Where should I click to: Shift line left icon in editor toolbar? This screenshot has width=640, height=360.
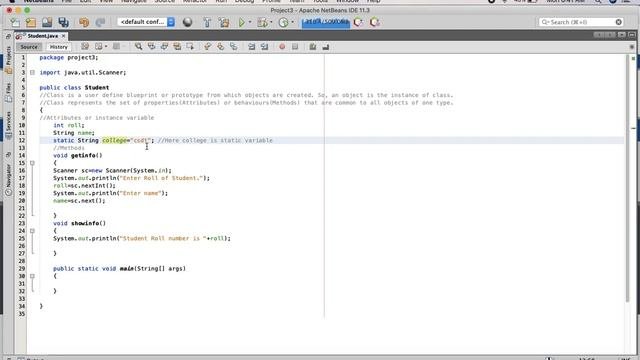click(251, 47)
